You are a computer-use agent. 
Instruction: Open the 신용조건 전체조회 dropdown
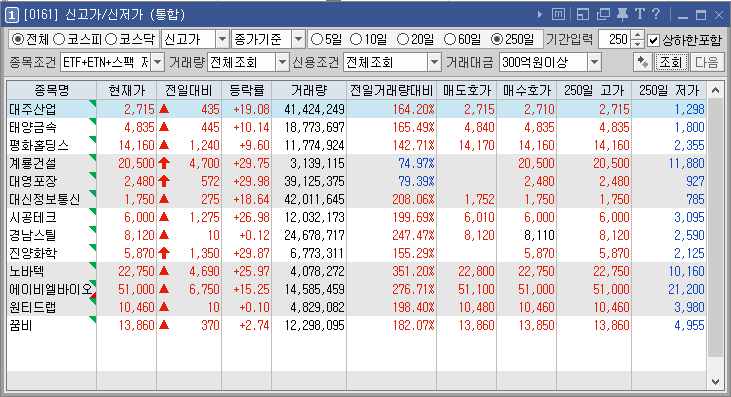(x=434, y=62)
